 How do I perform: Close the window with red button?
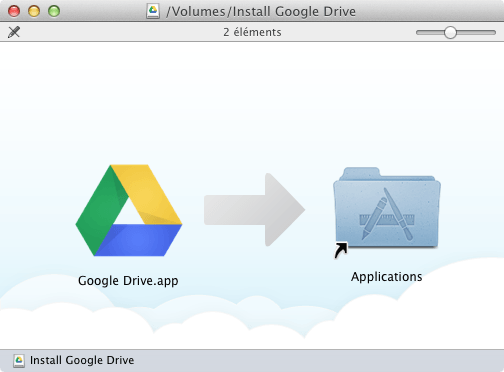coord(14,11)
